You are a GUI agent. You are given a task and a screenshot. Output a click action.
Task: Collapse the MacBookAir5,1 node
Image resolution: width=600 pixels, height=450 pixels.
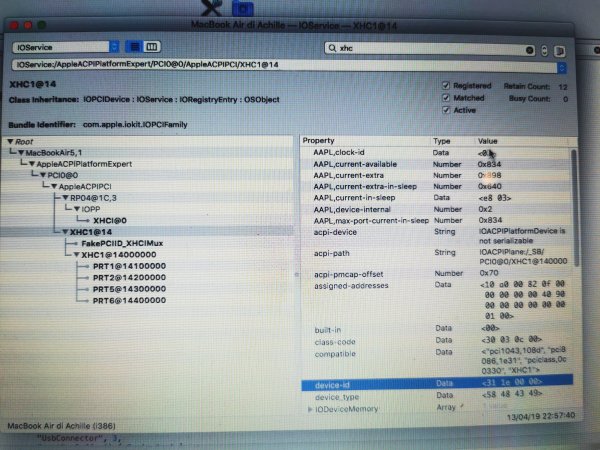pyautogui.click(x=21, y=153)
